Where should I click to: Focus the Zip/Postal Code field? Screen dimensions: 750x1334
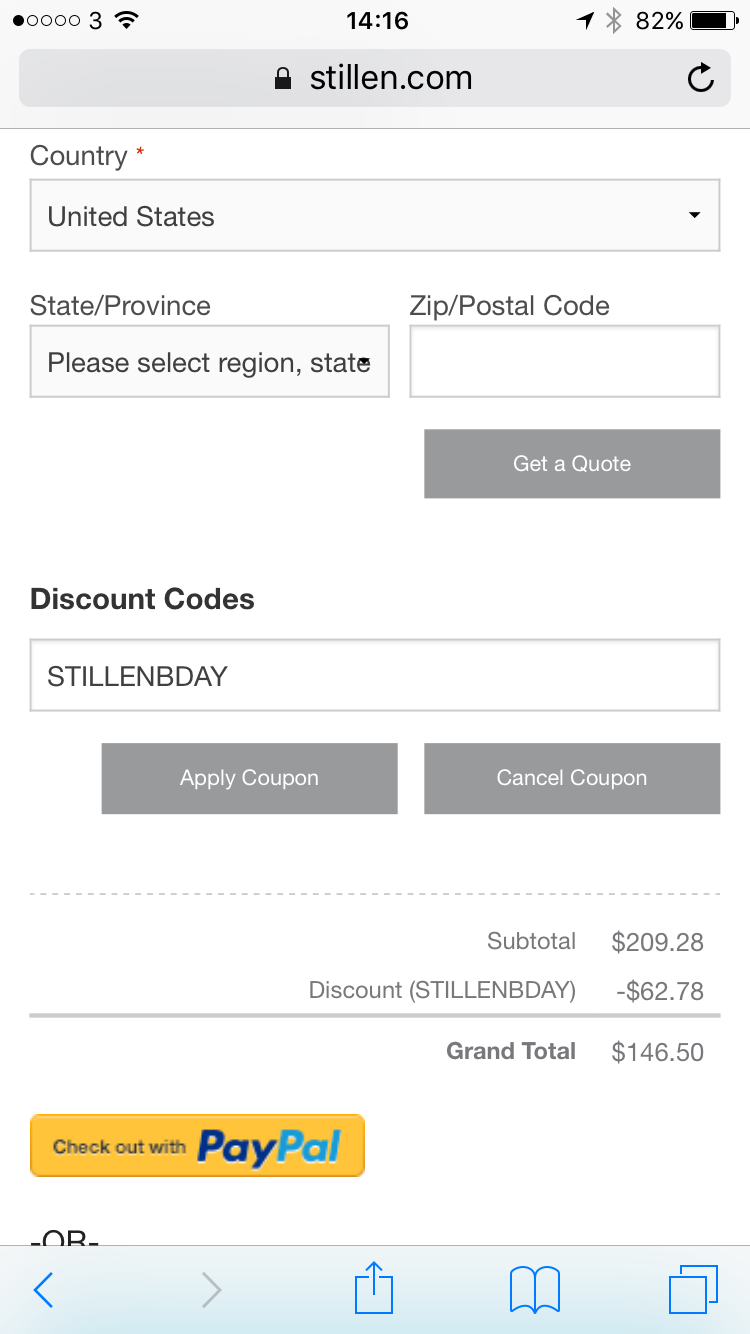[x=564, y=362]
